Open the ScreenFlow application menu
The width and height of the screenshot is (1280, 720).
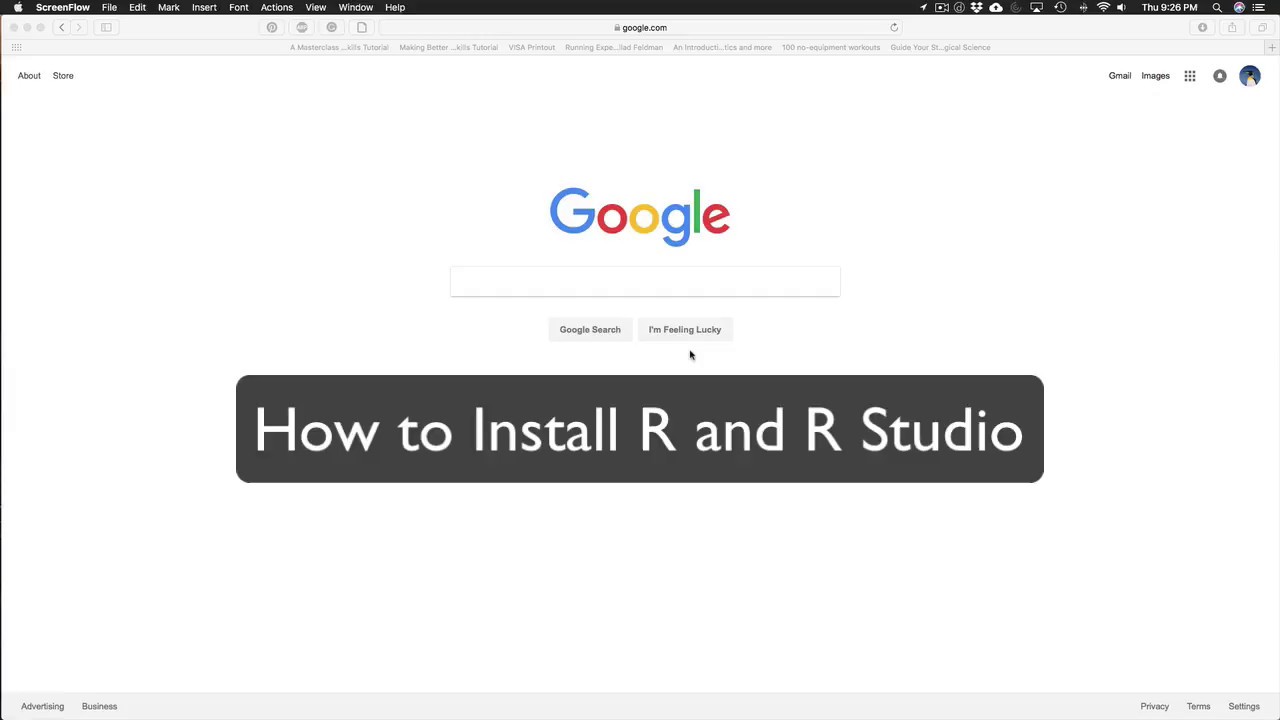pyautogui.click(x=63, y=7)
